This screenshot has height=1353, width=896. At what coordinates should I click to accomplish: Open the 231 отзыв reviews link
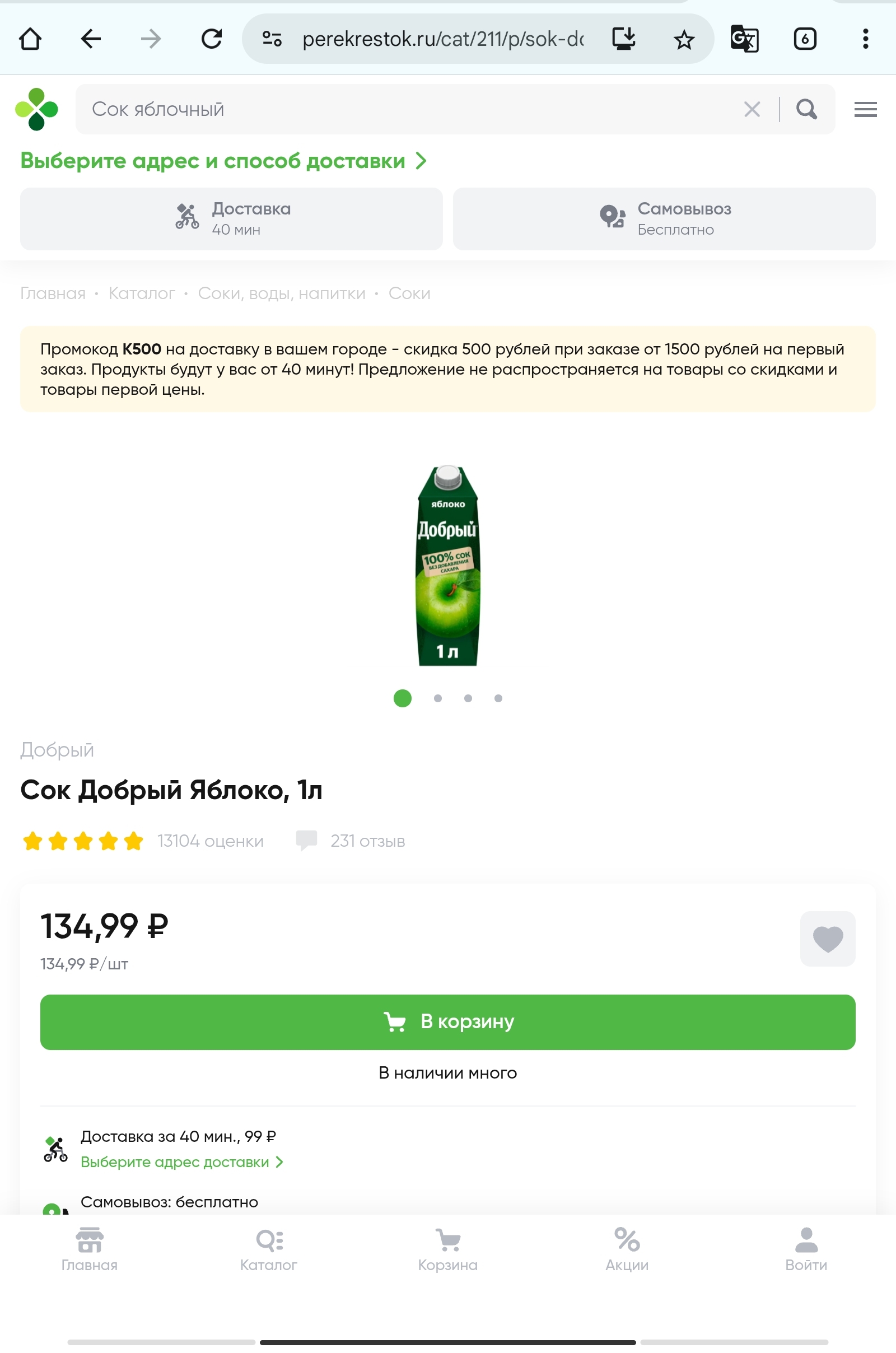(367, 841)
